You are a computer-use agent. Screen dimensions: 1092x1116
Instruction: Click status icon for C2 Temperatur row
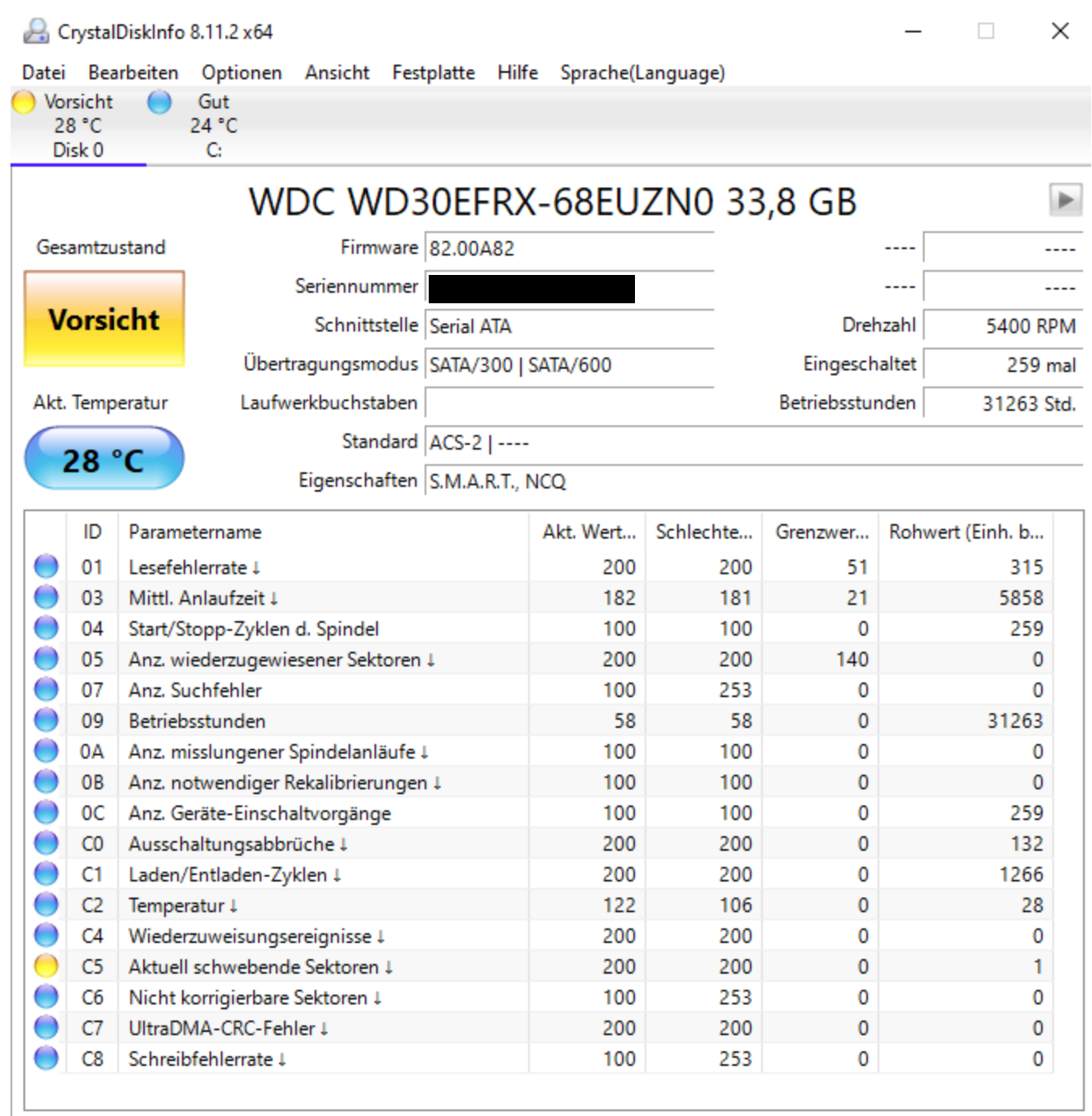[x=46, y=904]
